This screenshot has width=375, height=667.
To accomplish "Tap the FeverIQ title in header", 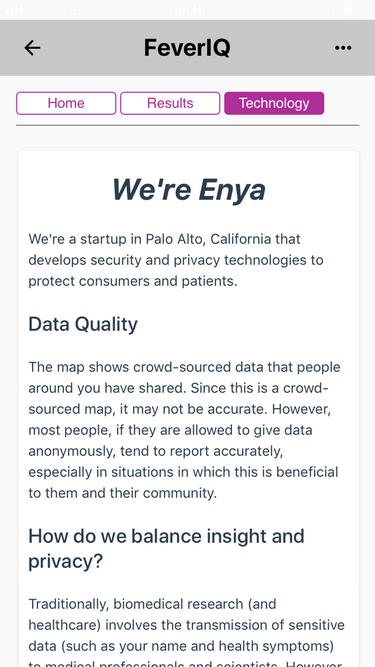I will [188, 48].
